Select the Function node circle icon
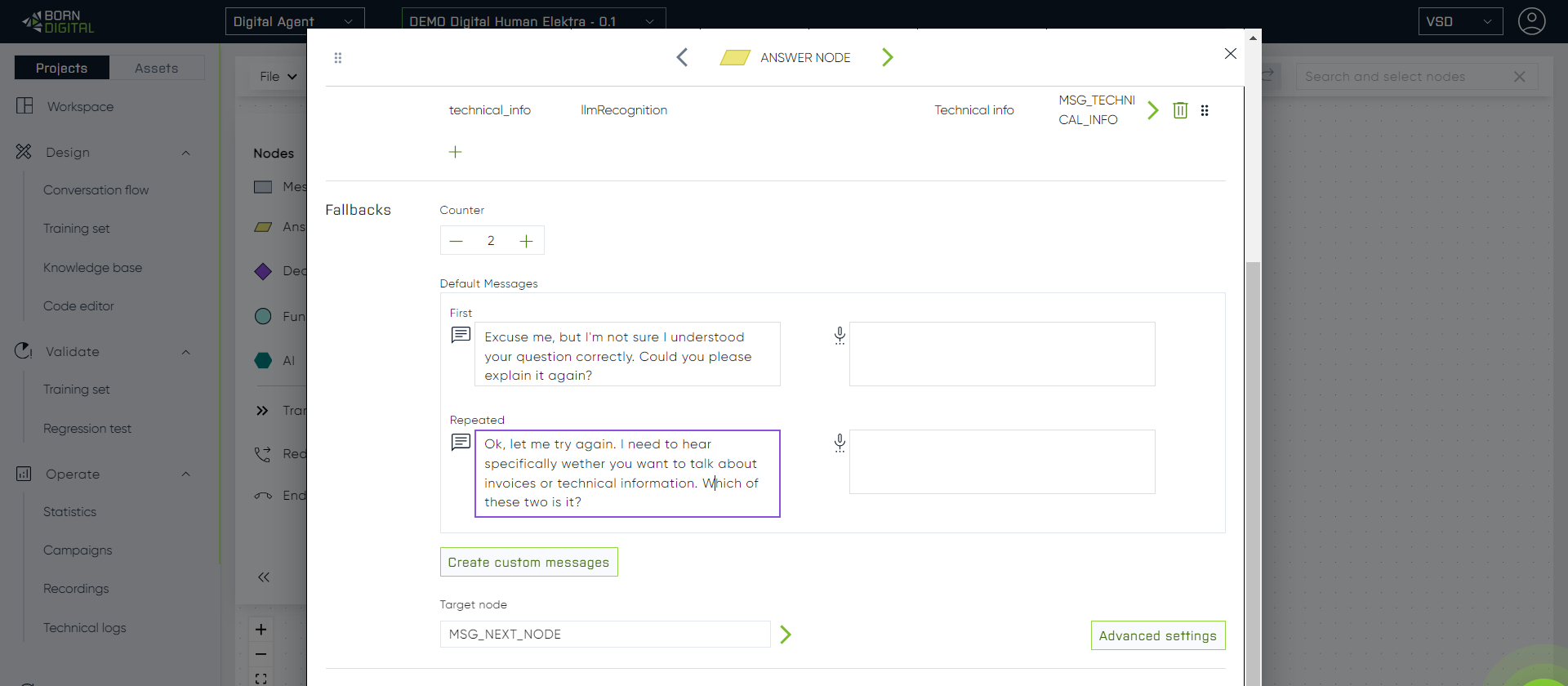This screenshot has width=1568, height=686. pyautogui.click(x=263, y=316)
